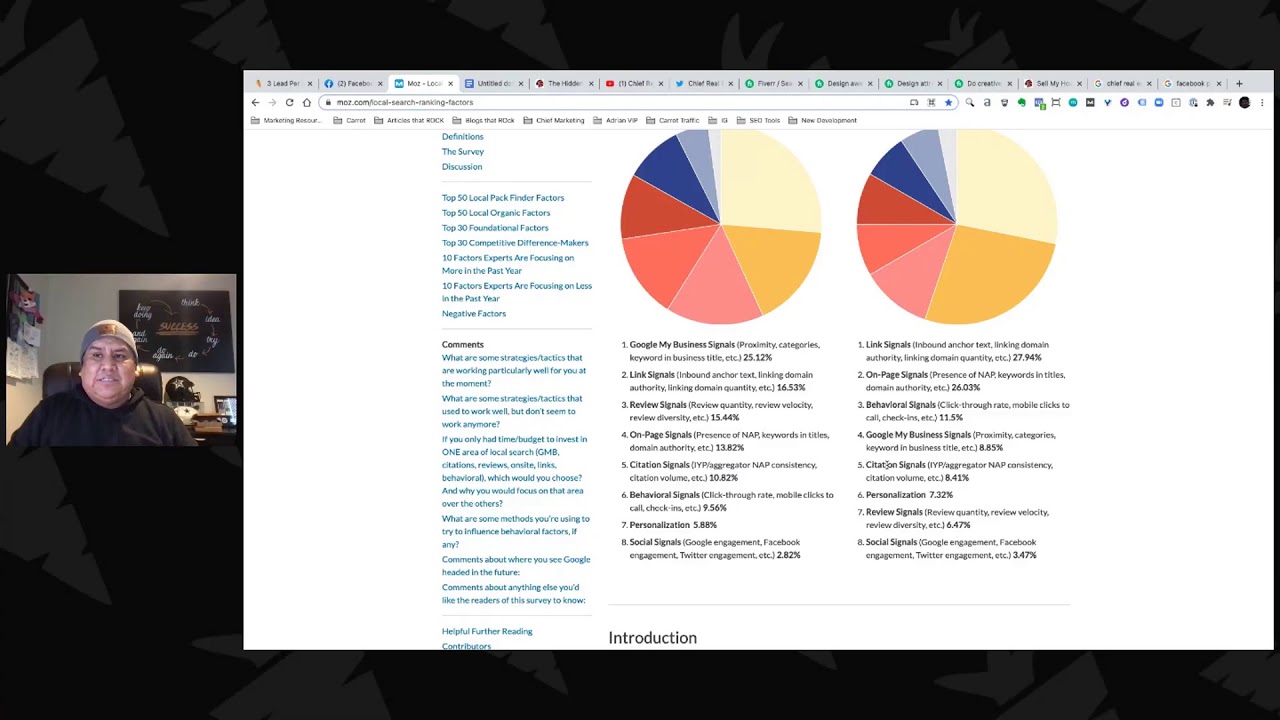The image size is (1280, 720).
Task: Jump to the Discussion section link
Action: click(462, 166)
